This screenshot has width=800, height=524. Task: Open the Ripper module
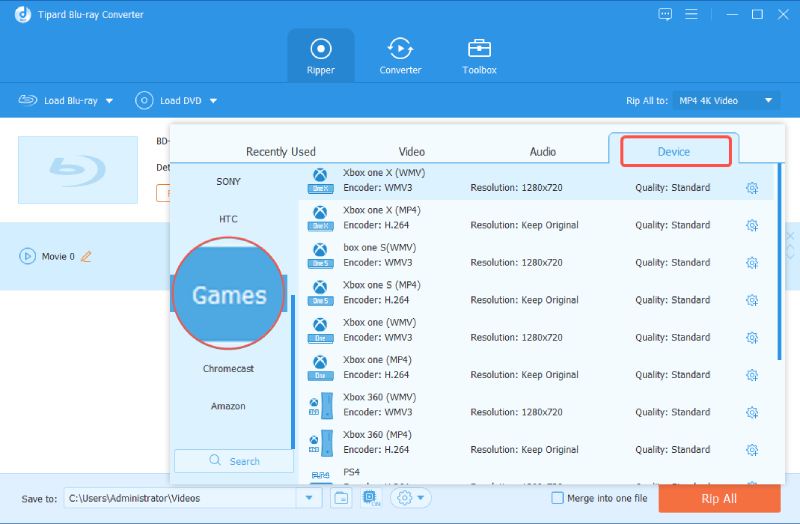[x=320, y=56]
